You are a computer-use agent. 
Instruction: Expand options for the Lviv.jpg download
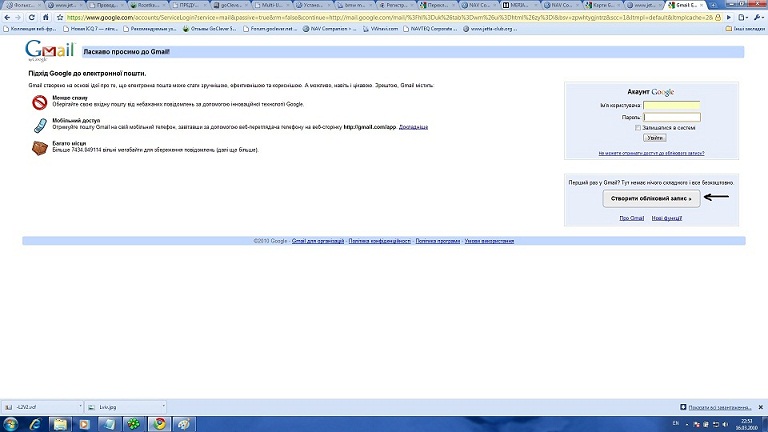(164, 407)
